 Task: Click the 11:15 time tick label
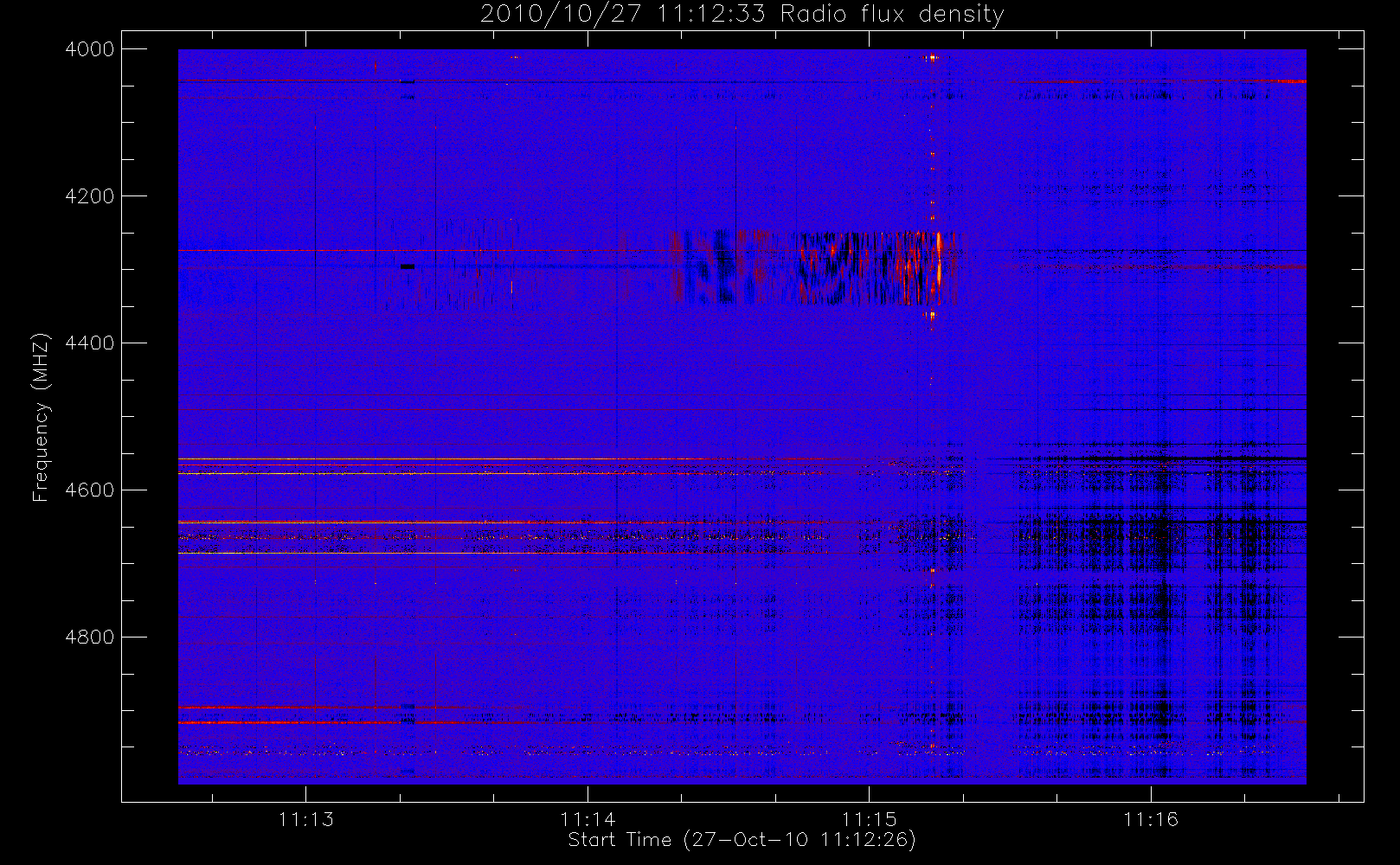pyautogui.click(x=870, y=819)
